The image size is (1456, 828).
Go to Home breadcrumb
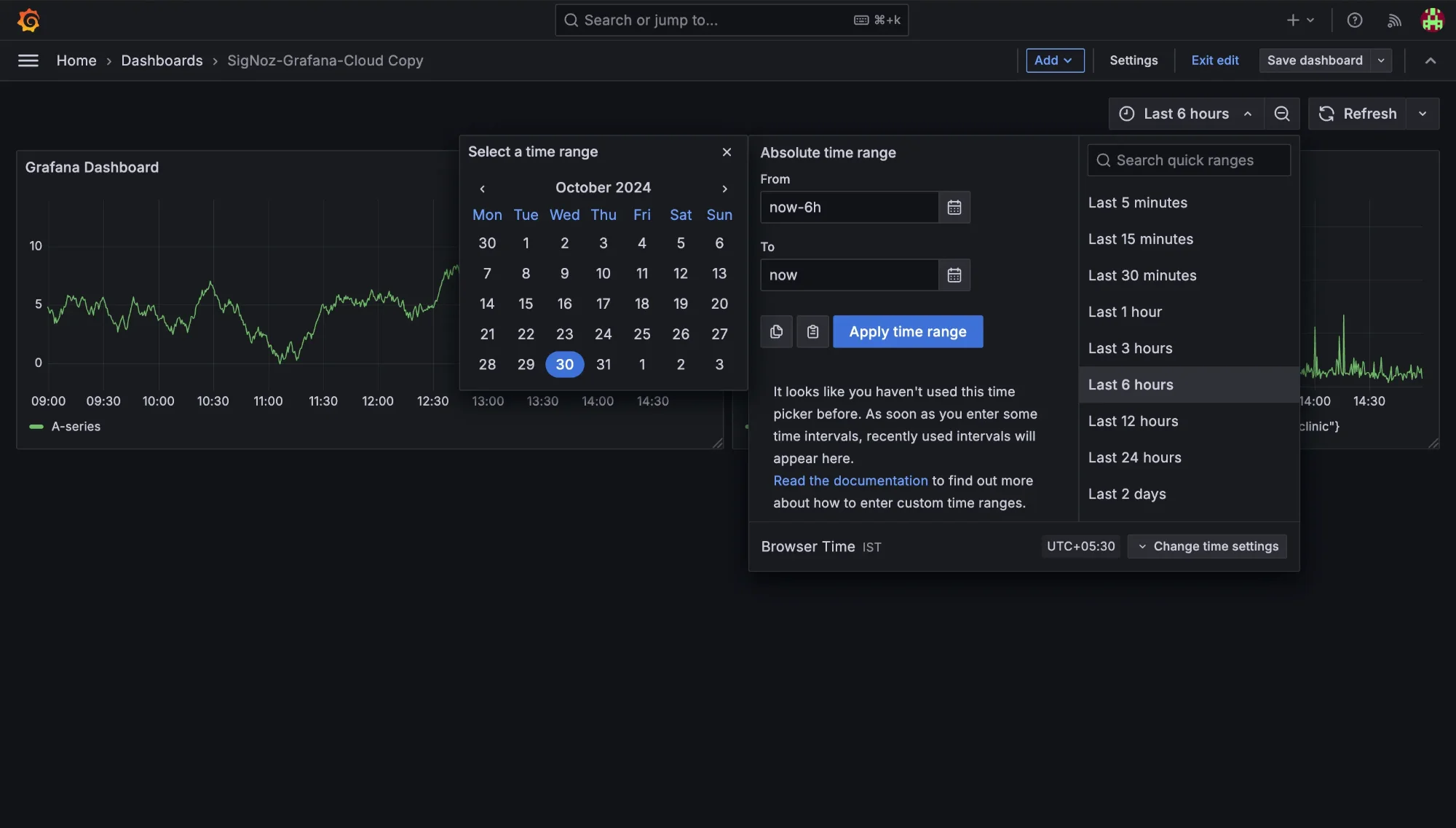coord(76,60)
